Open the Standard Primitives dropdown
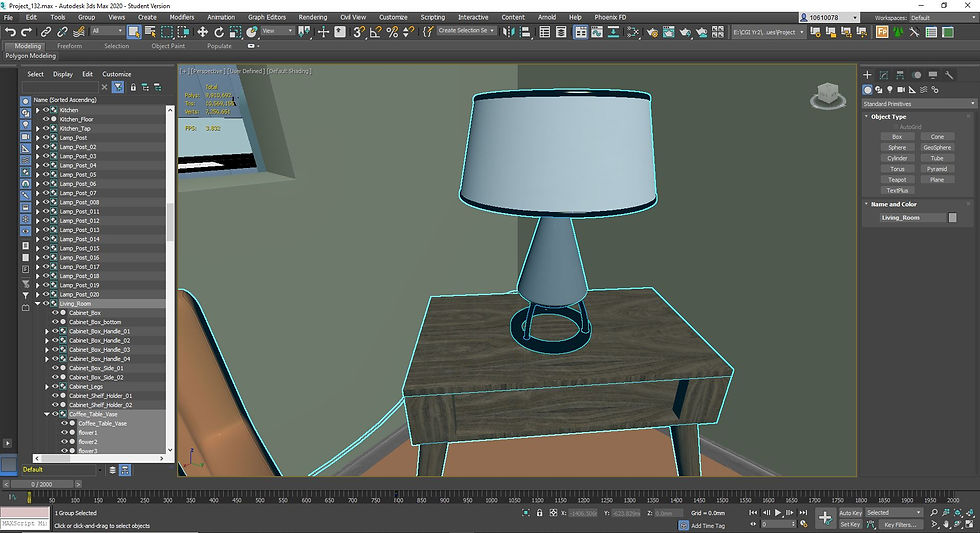Screen dimensions: 980x533 (919, 104)
